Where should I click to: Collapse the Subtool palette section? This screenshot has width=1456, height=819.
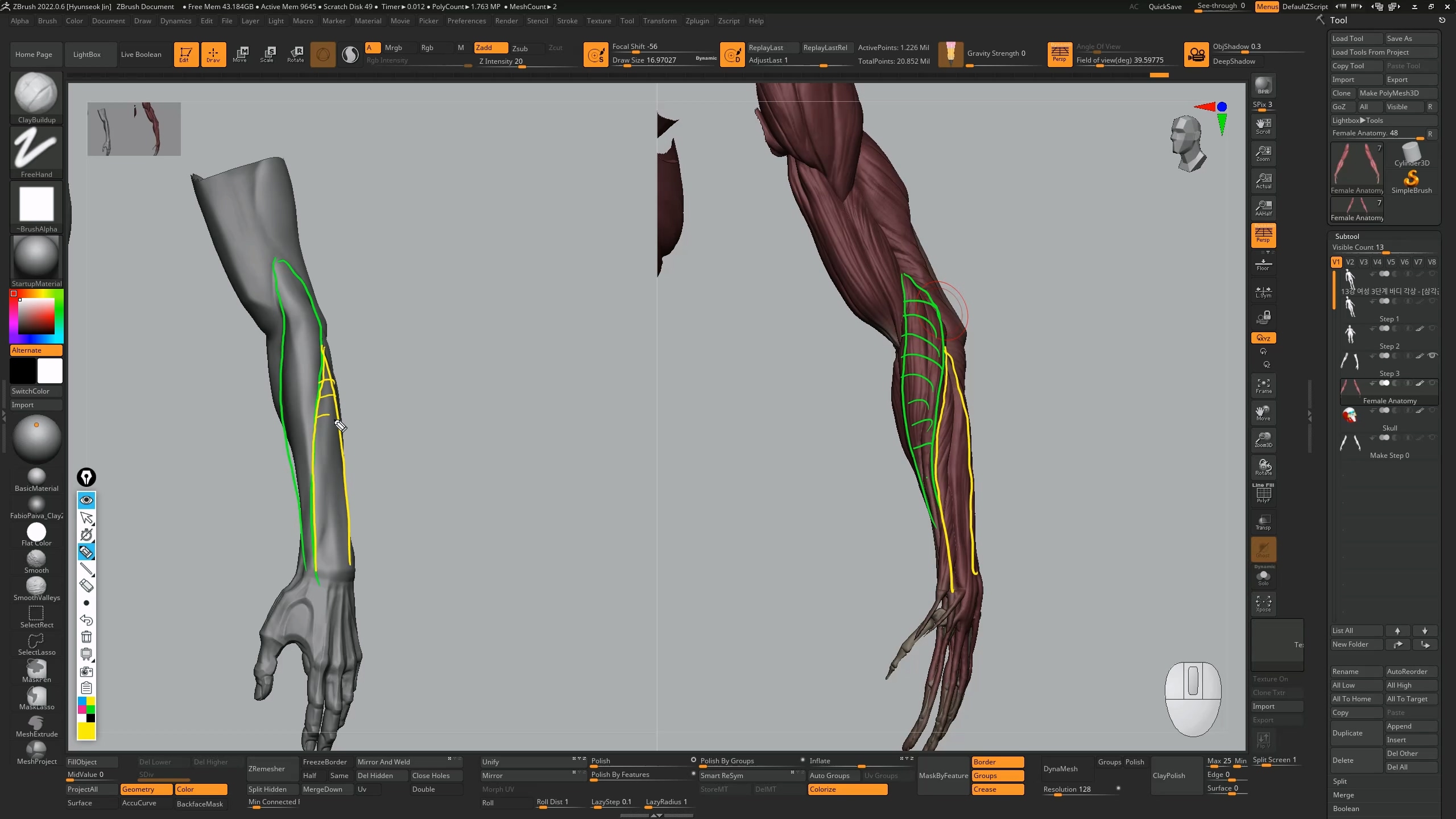coord(1347,236)
